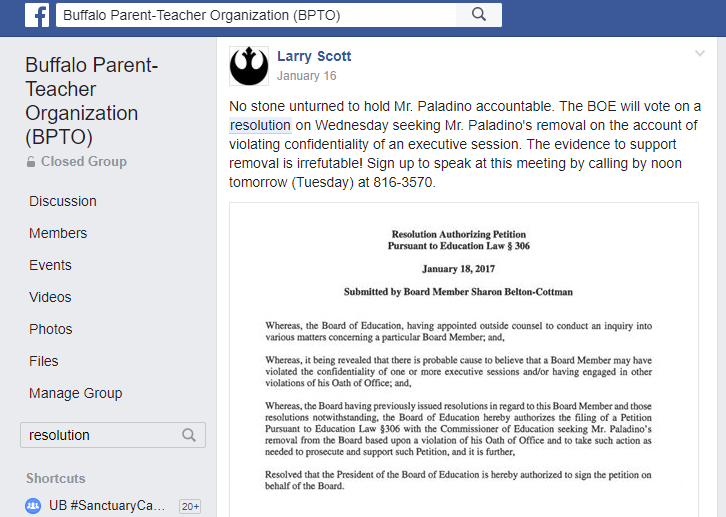Open the post options chevron
The width and height of the screenshot is (726, 517).
tap(700, 54)
